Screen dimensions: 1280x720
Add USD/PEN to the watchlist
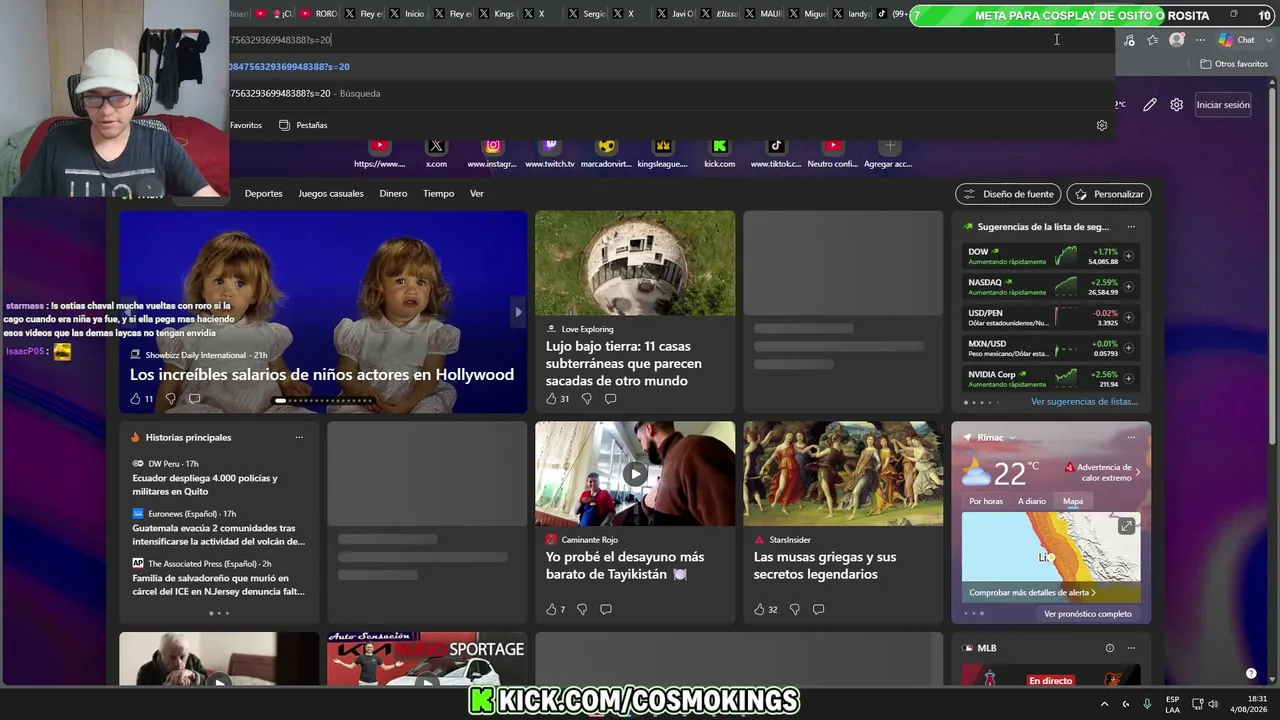click(1128, 317)
